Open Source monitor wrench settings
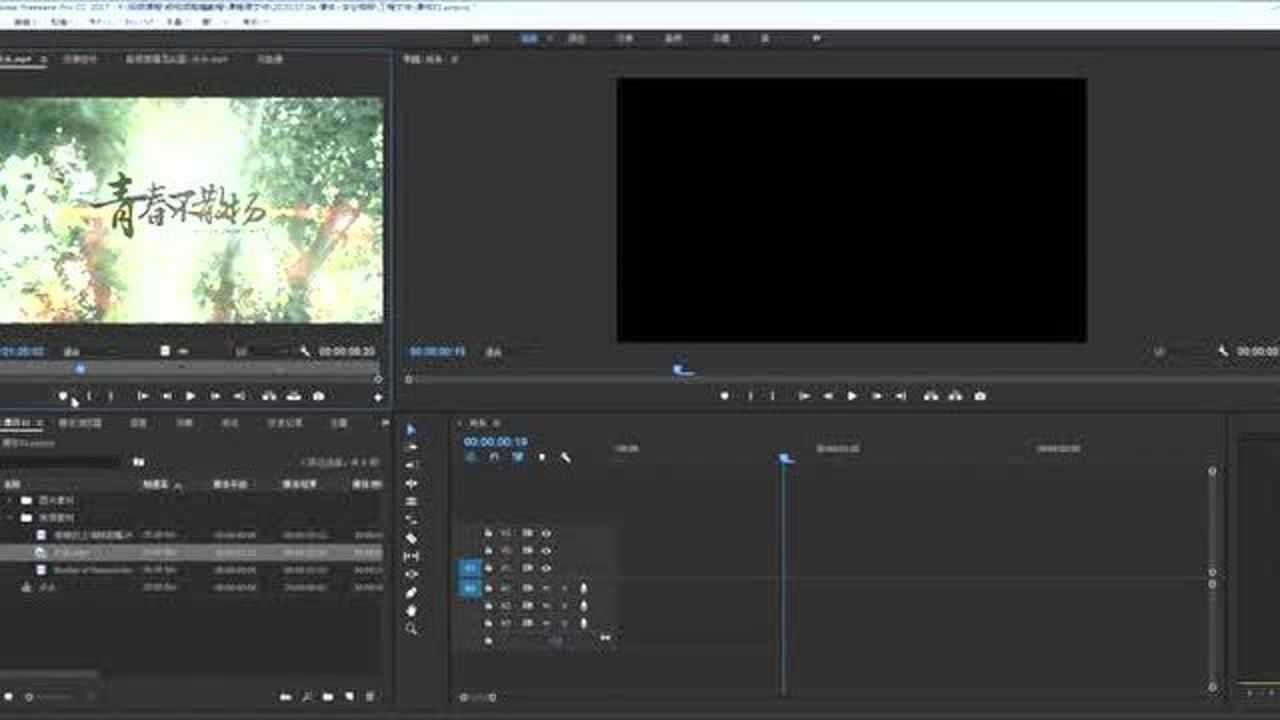1280x720 pixels. (x=305, y=352)
